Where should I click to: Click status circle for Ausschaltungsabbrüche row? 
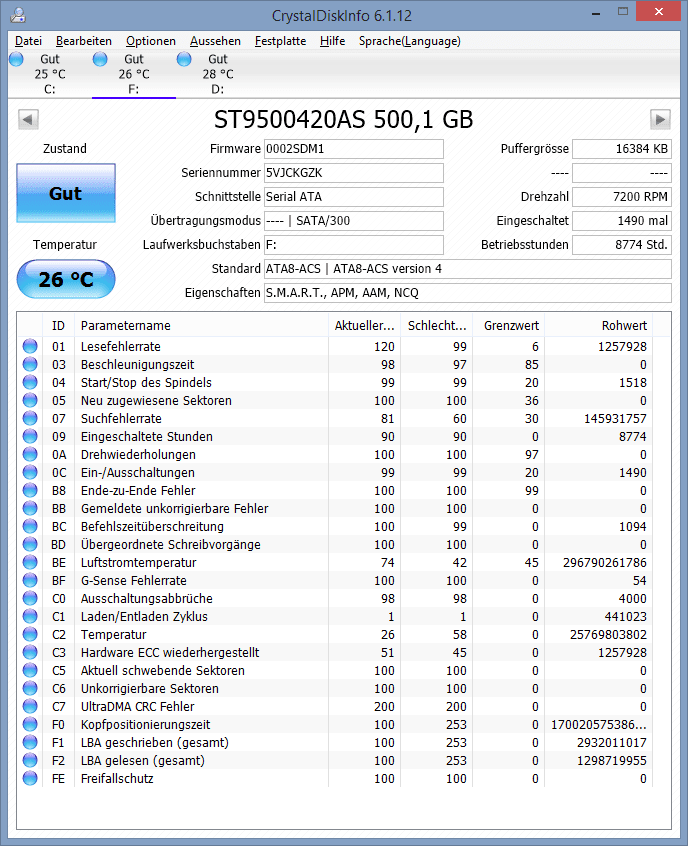pos(30,598)
